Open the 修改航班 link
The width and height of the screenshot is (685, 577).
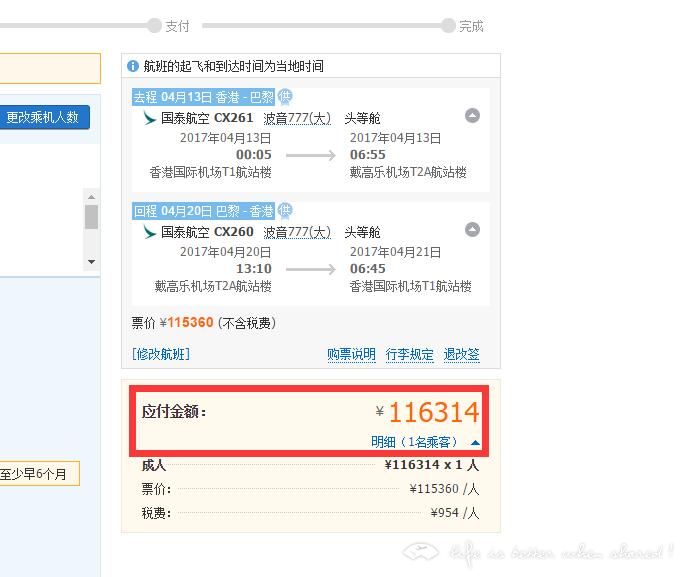coord(161,354)
